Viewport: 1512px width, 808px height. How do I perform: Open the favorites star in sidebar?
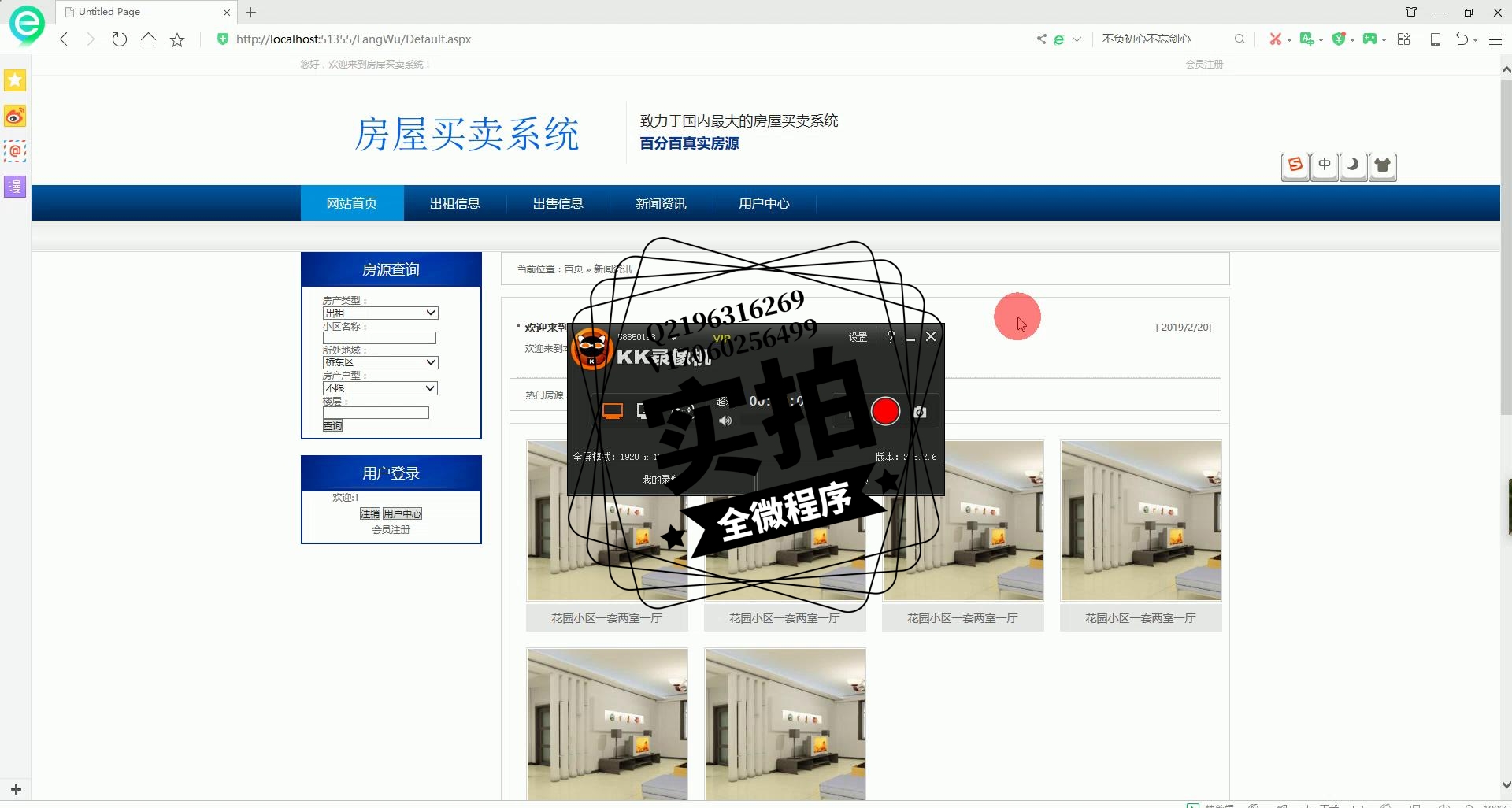(15, 80)
